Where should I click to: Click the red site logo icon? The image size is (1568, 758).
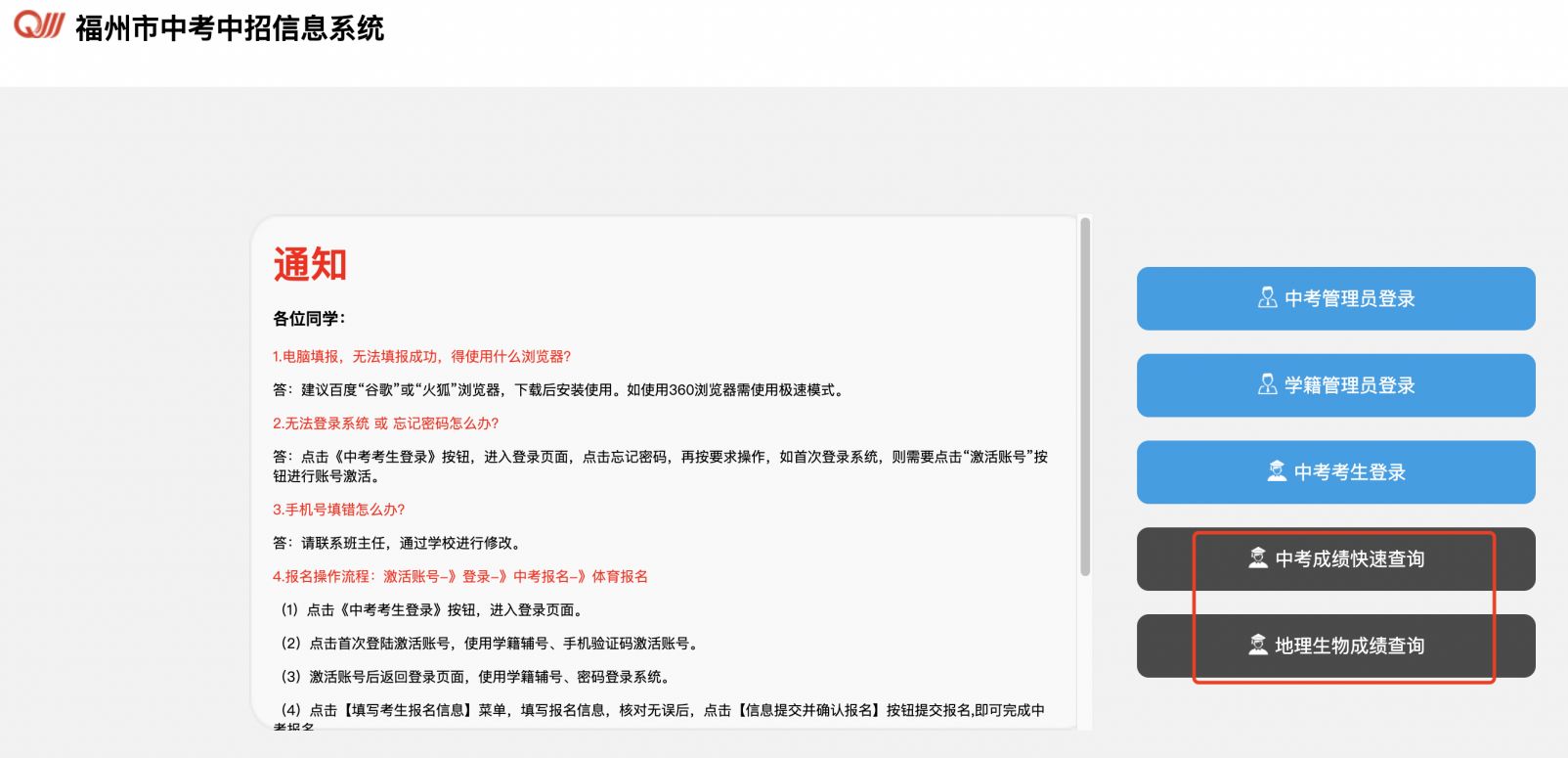[x=39, y=25]
